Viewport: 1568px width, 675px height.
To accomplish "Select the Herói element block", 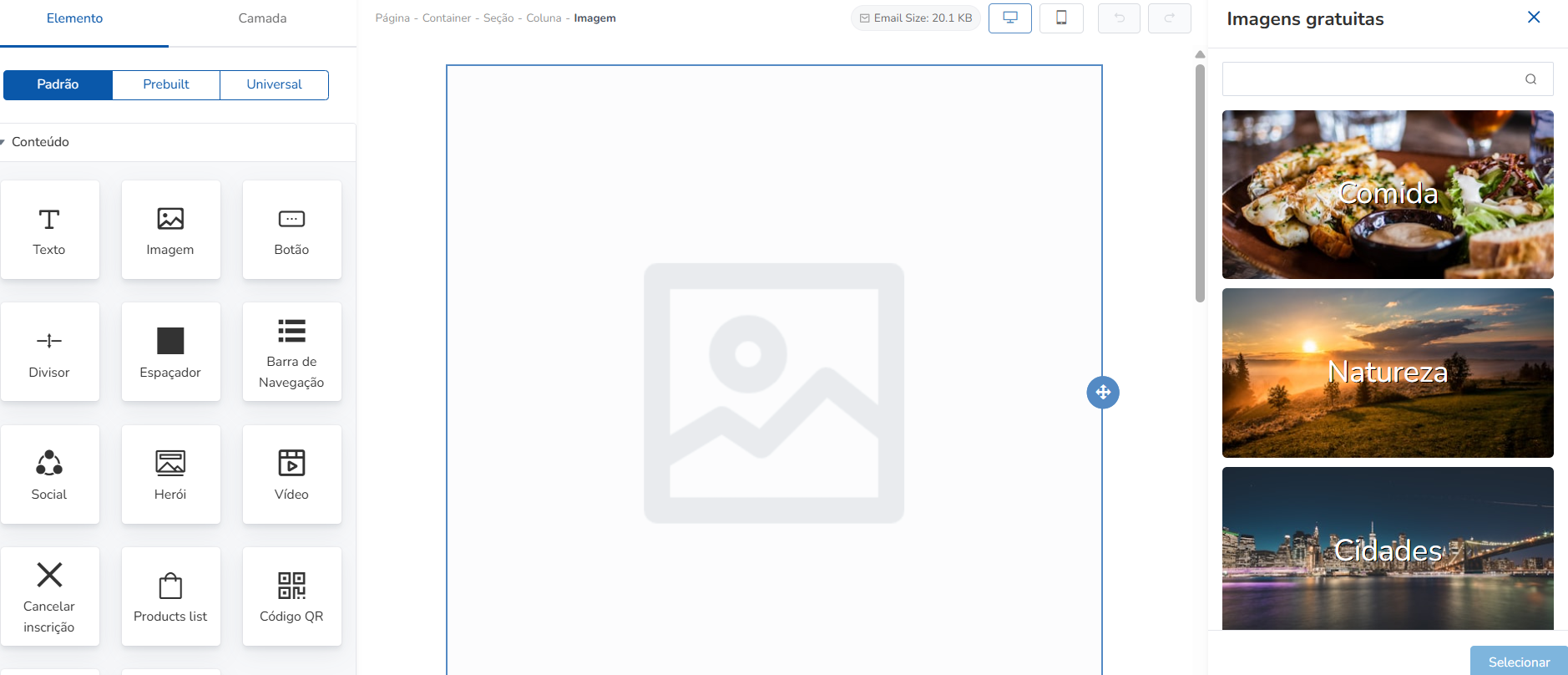I will coord(171,475).
